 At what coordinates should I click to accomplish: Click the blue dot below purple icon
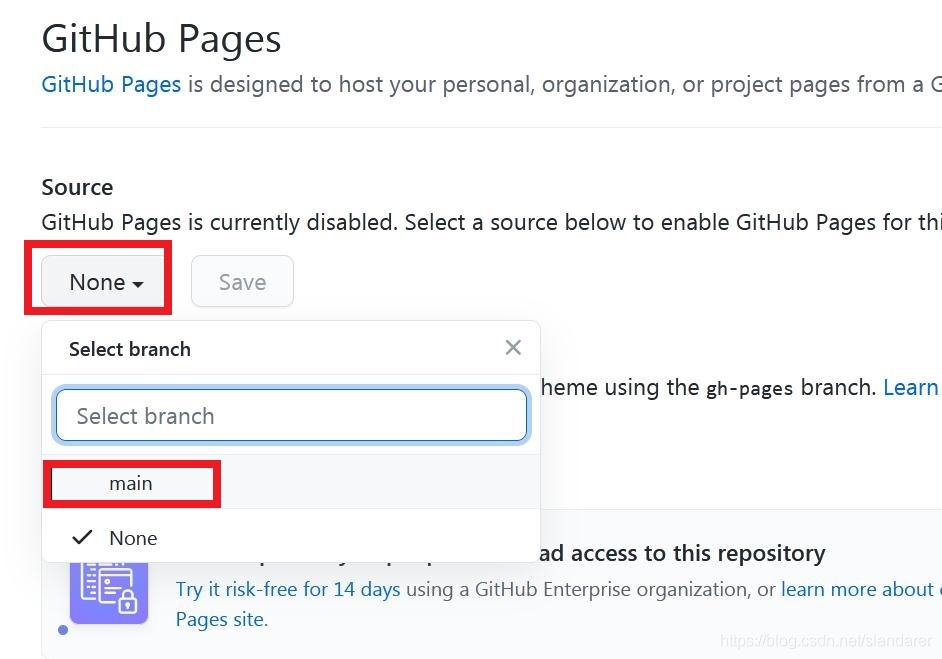63,630
